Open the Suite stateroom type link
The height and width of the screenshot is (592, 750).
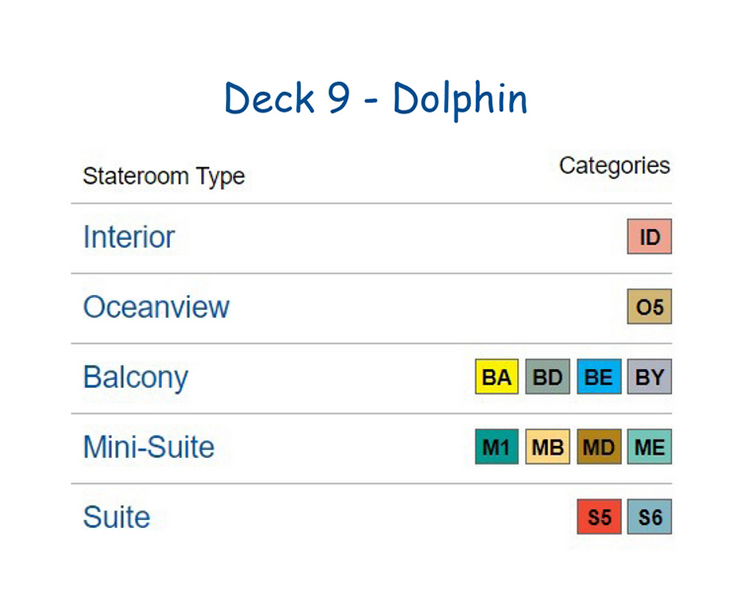pos(117,517)
